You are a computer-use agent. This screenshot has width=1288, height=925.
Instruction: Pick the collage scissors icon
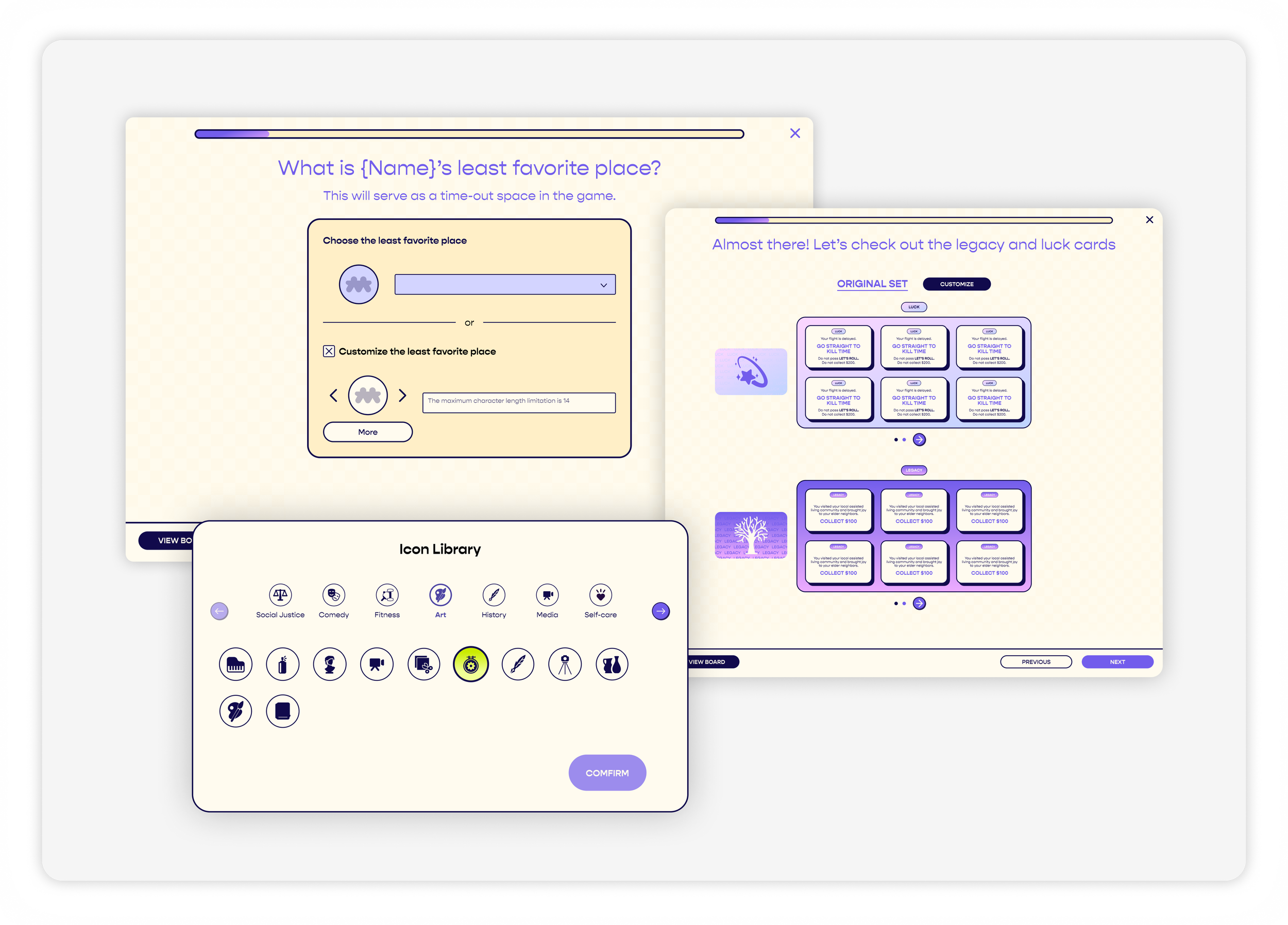coord(423,664)
